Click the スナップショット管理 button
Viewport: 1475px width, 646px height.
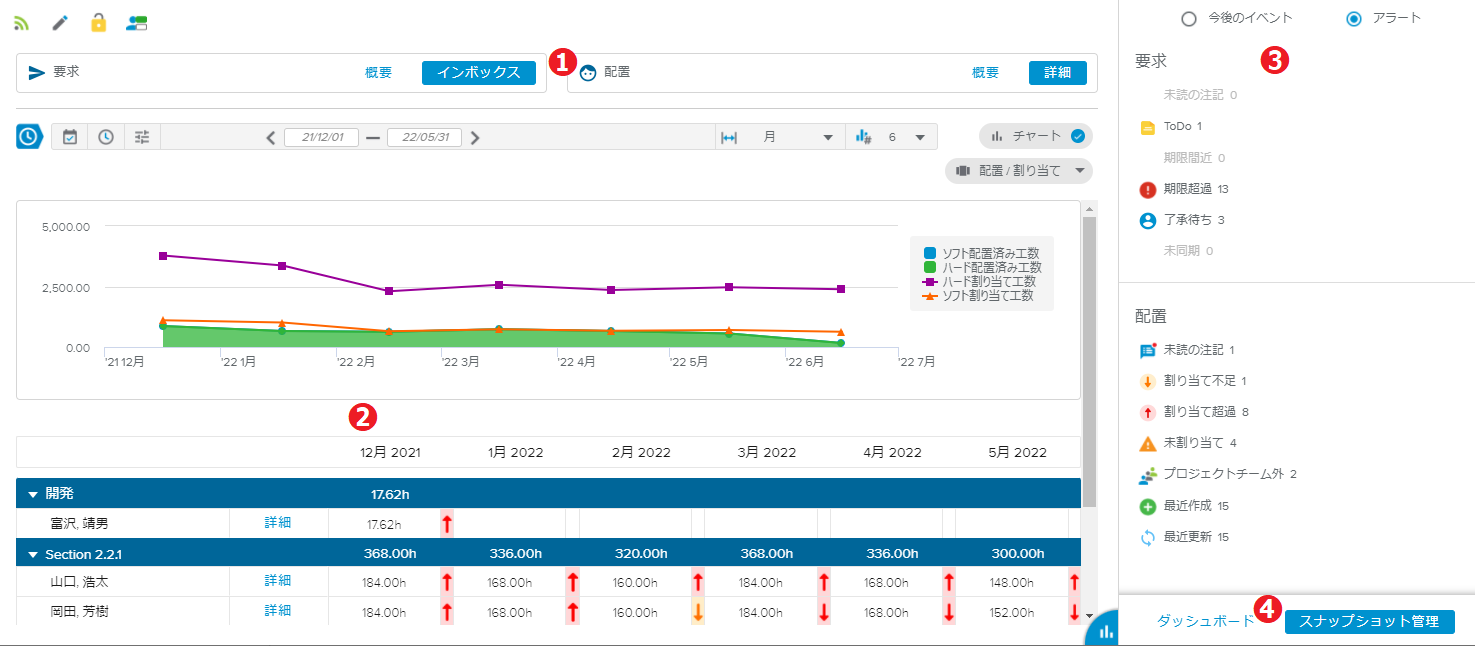[1369, 621]
